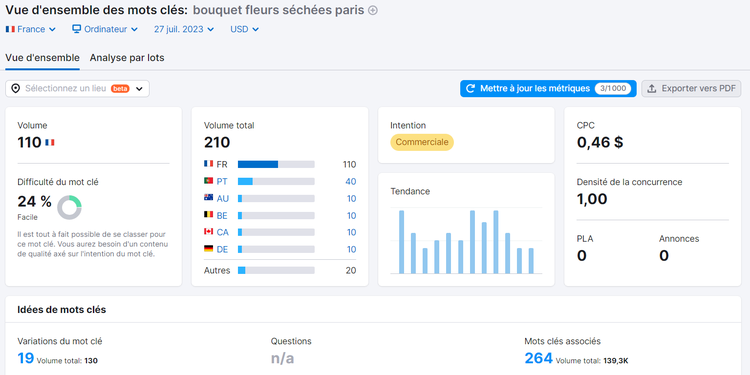Screen dimensions: 750x375
Task: Click the Belgium flag in volume total list
Action: tap(208, 215)
